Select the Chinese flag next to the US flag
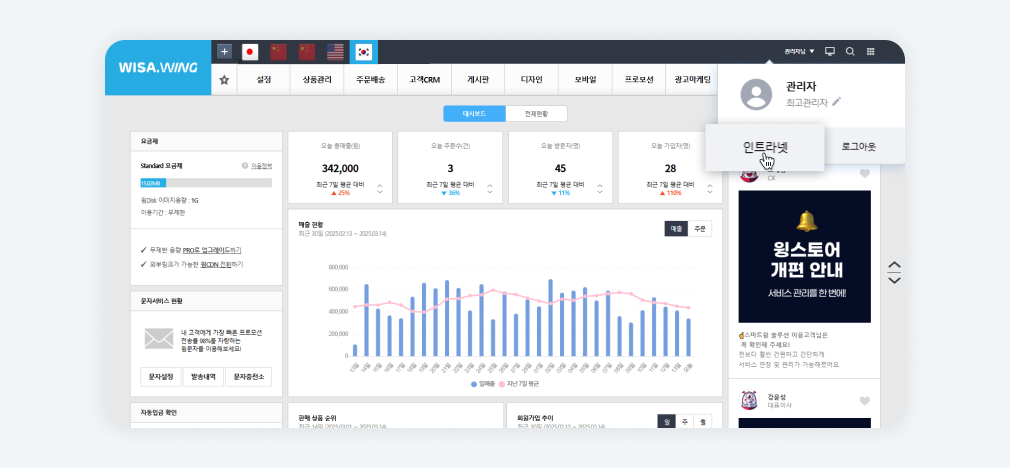Image resolution: width=1010 pixels, height=468 pixels. [x=307, y=52]
